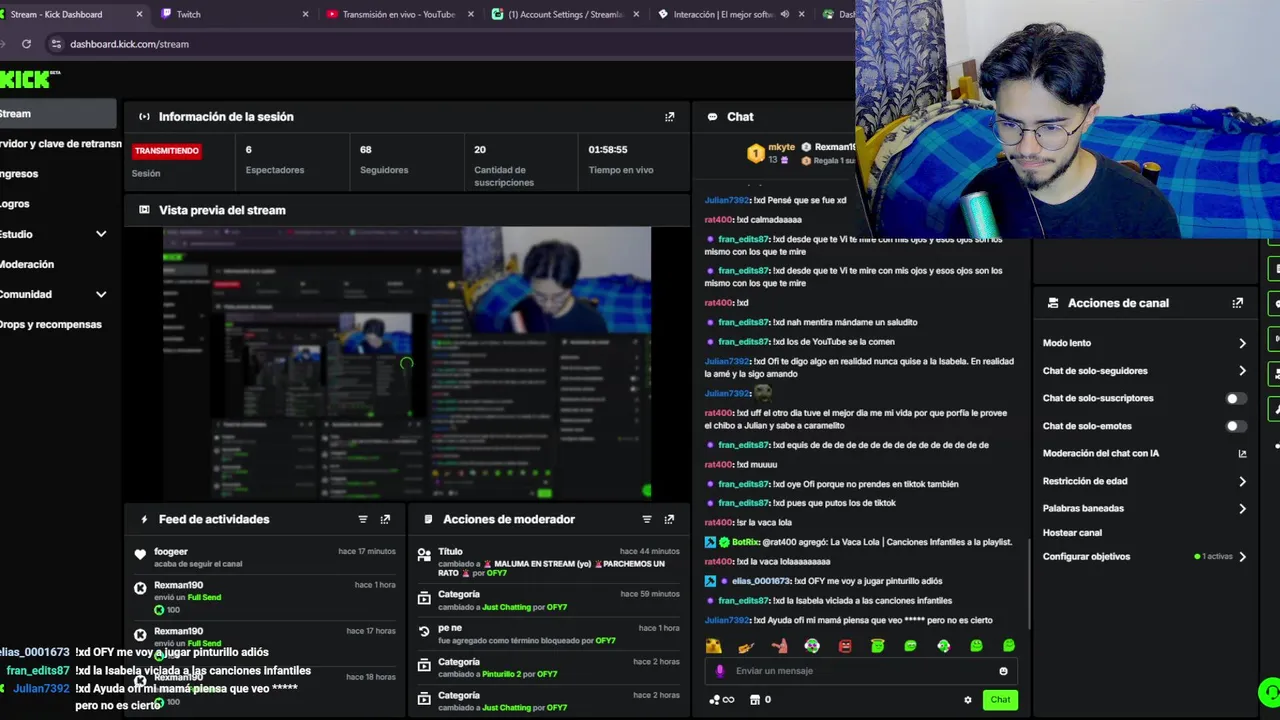Open Chat de solo-seguidores options
Image resolution: width=1280 pixels, height=720 pixels.
click(x=1144, y=371)
